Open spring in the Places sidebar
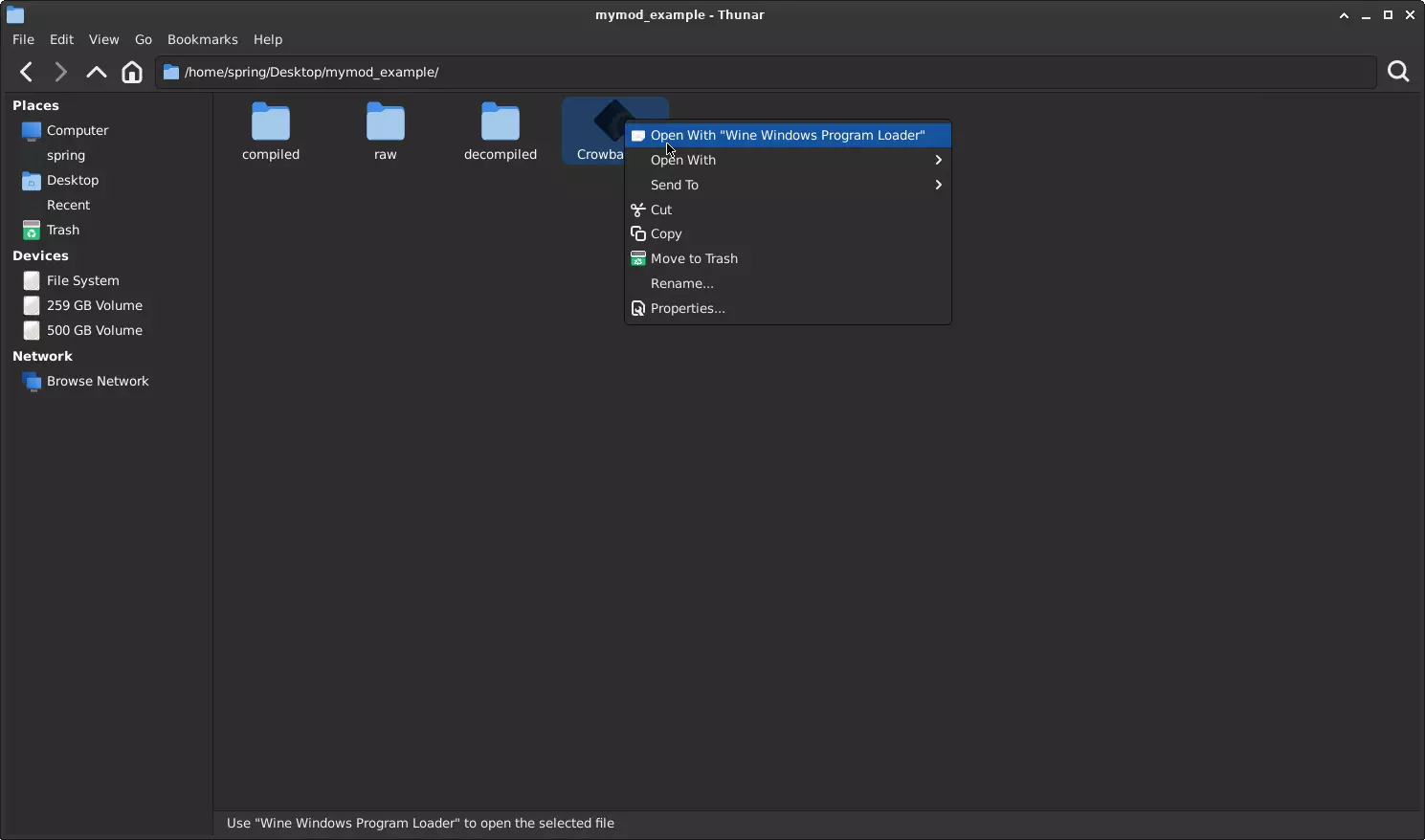This screenshot has width=1425, height=840. point(66,155)
